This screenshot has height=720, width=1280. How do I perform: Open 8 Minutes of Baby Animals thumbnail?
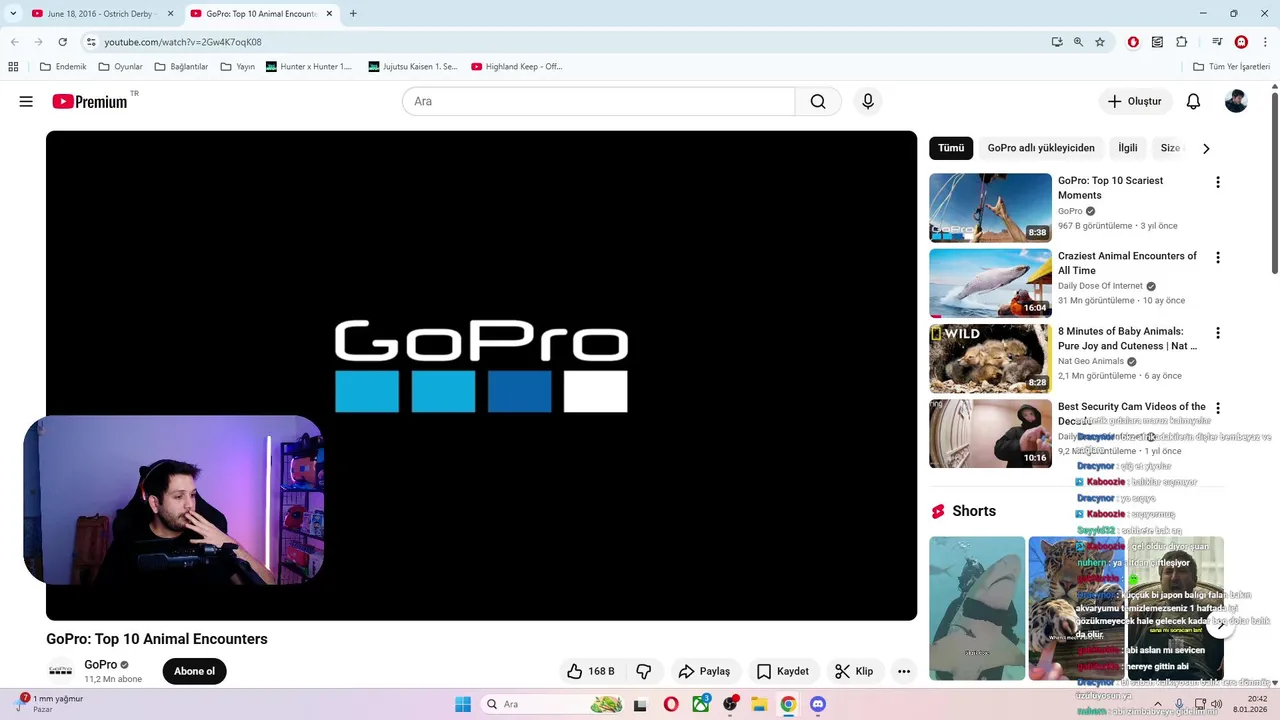click(990, 358)
